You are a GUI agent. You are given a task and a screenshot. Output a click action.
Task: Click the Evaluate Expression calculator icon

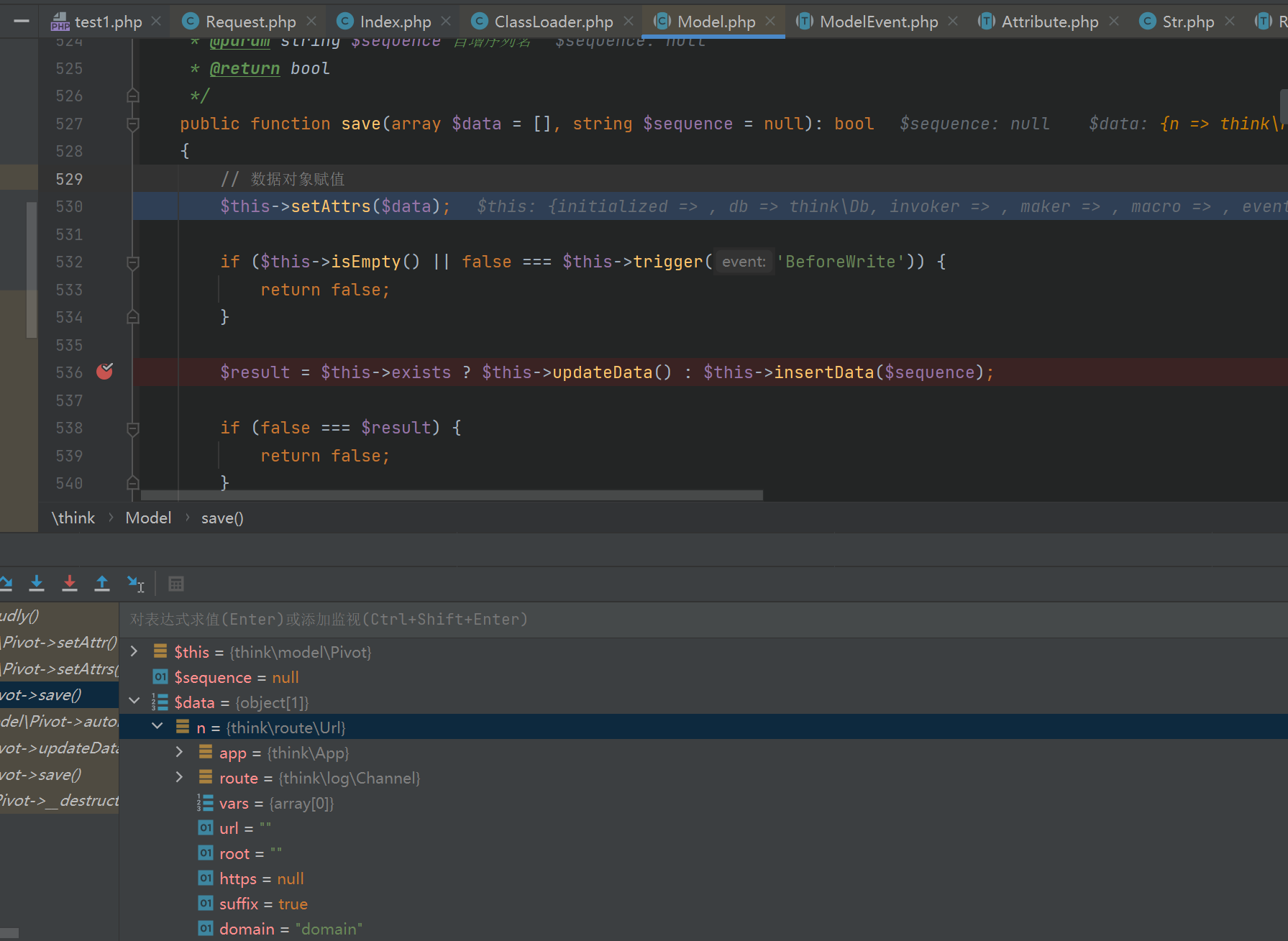176,584
